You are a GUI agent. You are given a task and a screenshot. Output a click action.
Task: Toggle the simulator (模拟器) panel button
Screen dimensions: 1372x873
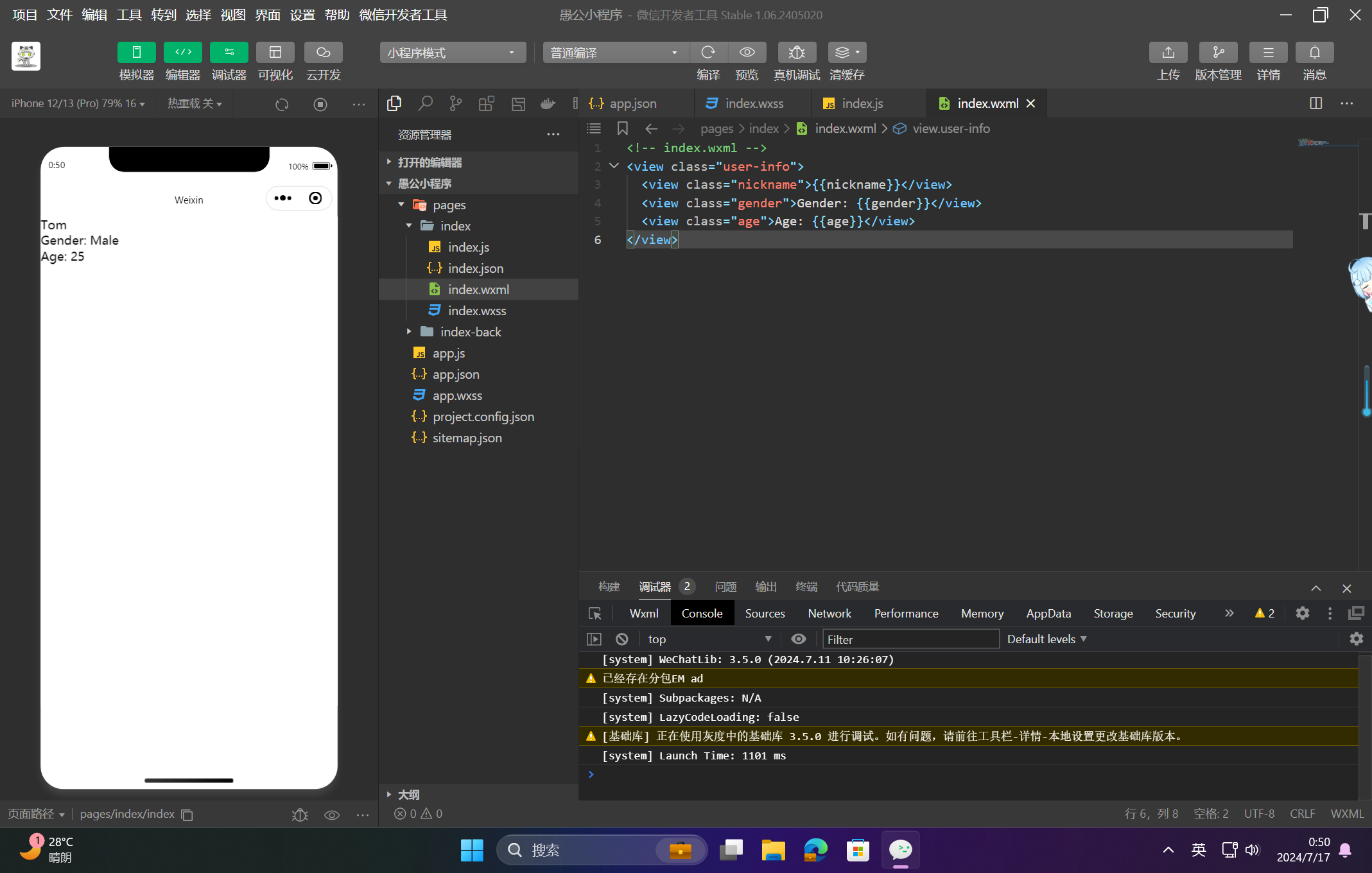coord(136,53)
